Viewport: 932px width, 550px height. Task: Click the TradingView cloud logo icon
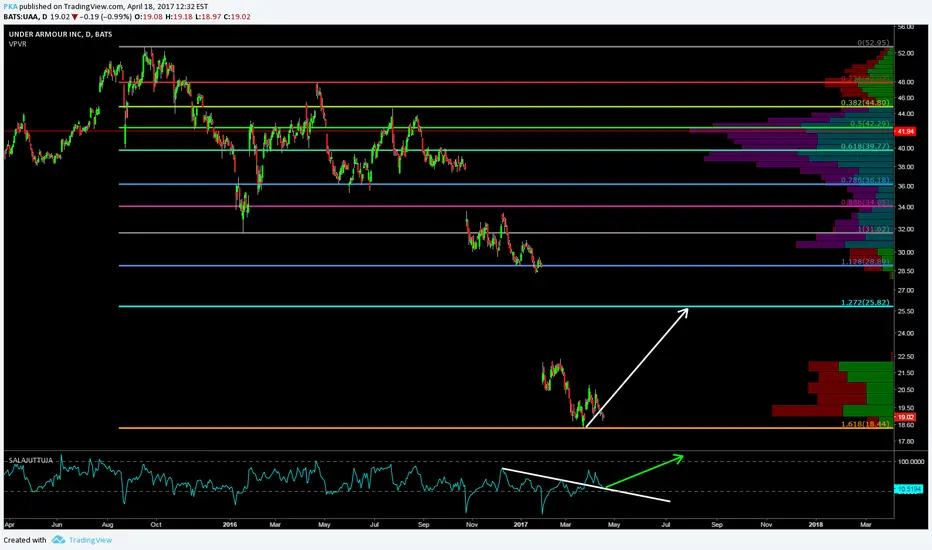(58, 540)
